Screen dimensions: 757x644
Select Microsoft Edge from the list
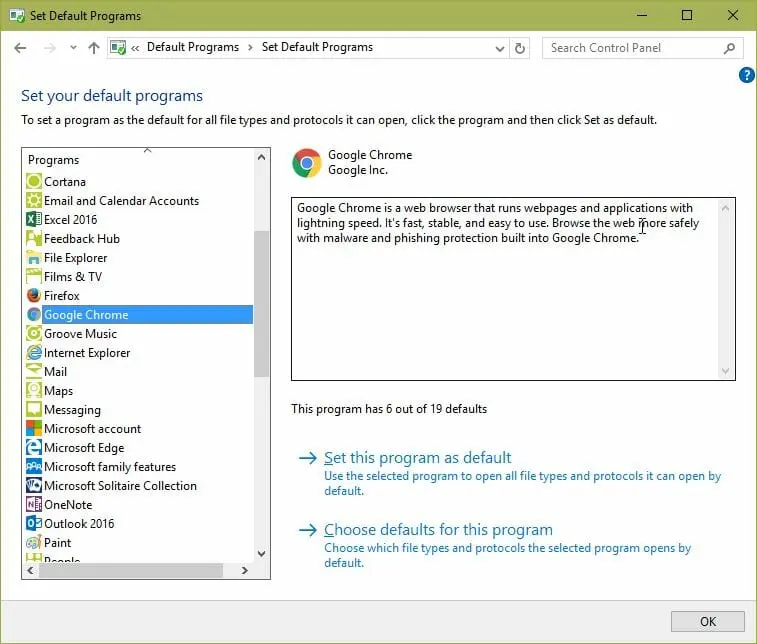click(x=84, y=448)
